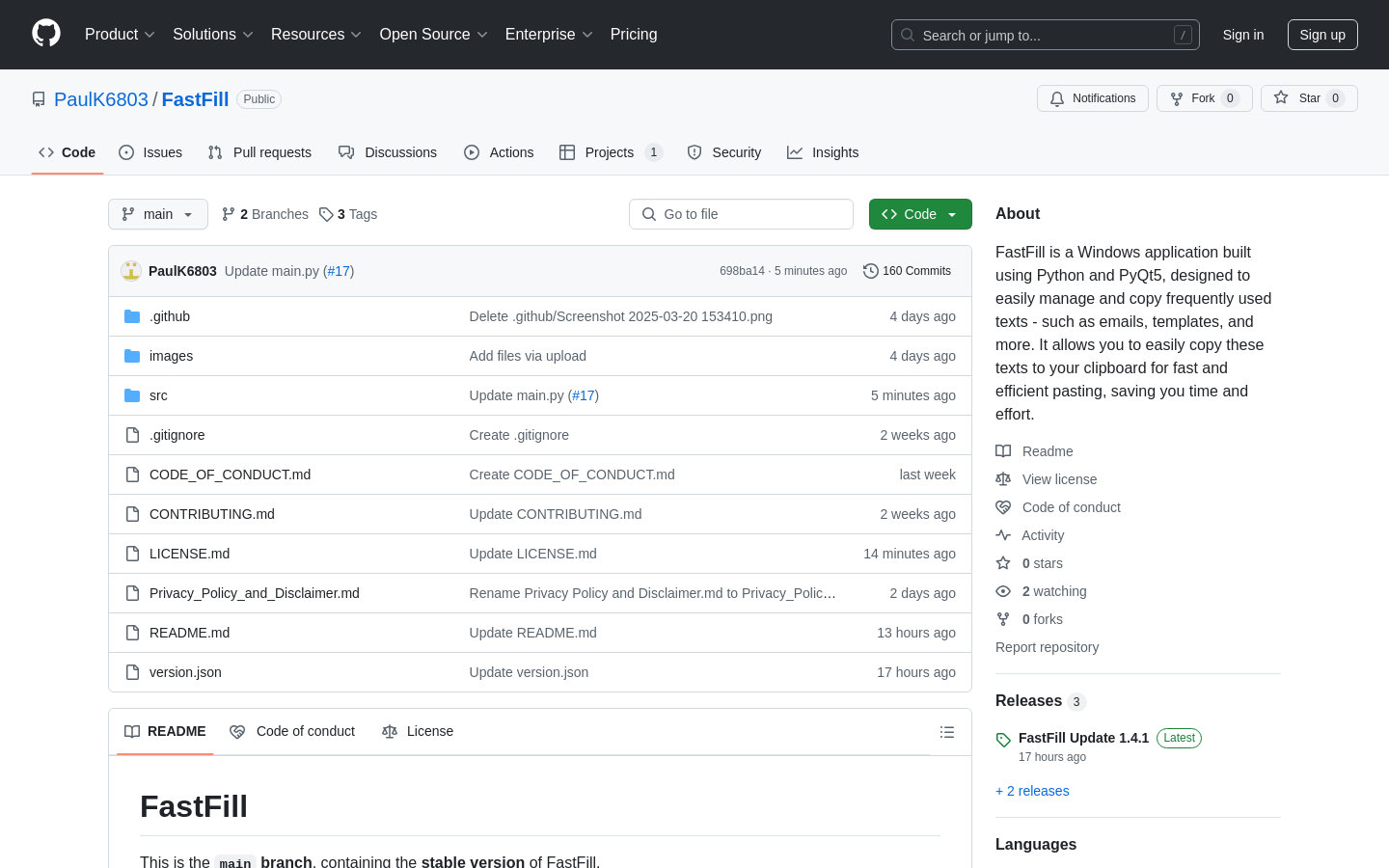Fork the FastFill repository
The height and width of the screenshot is (868, 1389).
1204,98
